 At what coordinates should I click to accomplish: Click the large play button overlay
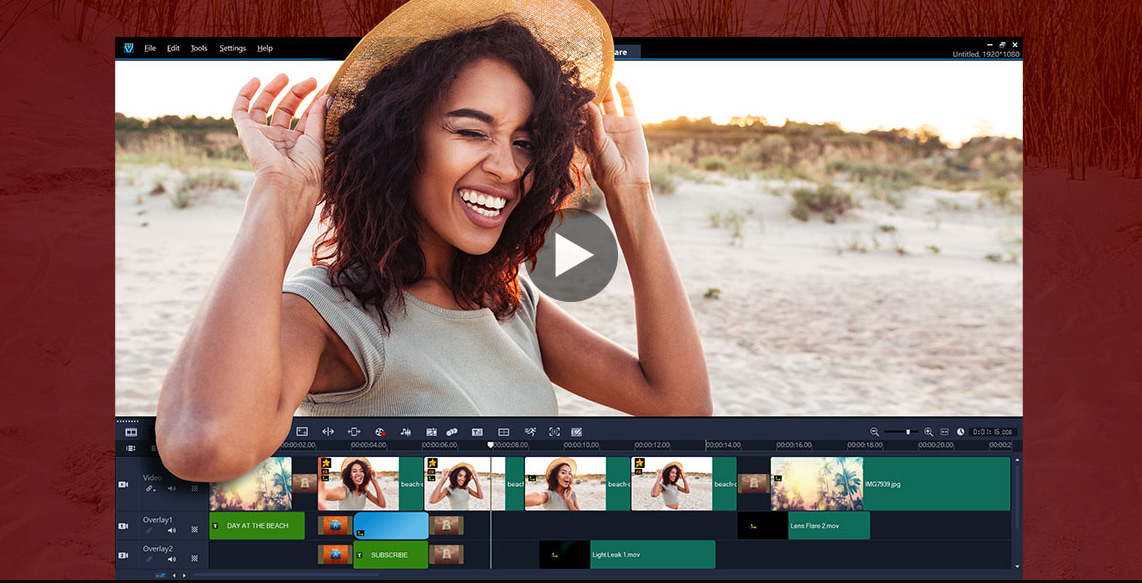tap(571, 255)
